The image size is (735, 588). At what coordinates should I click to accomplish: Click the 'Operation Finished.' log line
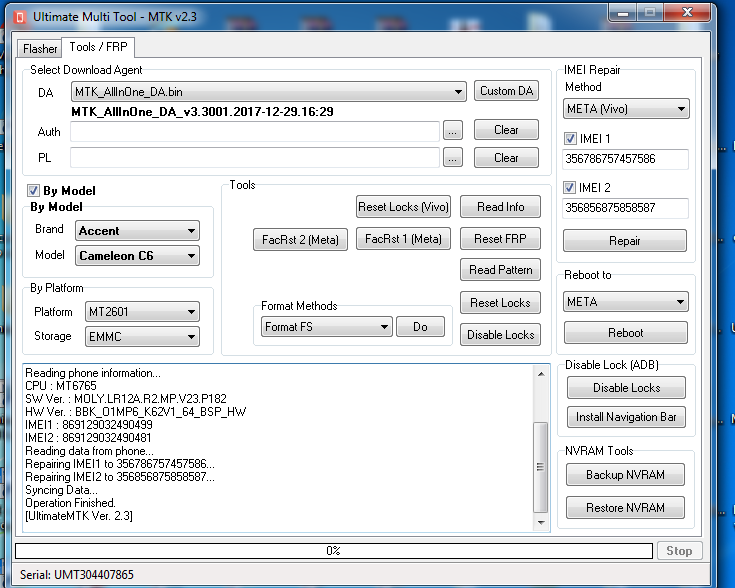(x=70, y=503)
